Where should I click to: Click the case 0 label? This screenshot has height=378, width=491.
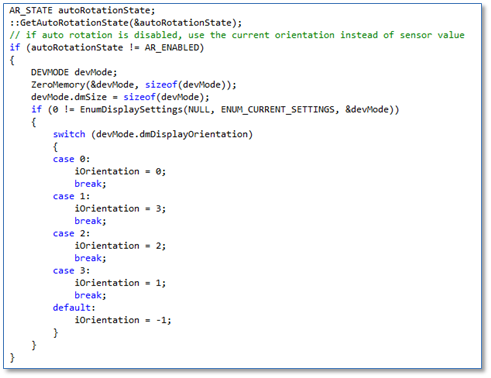71,159
